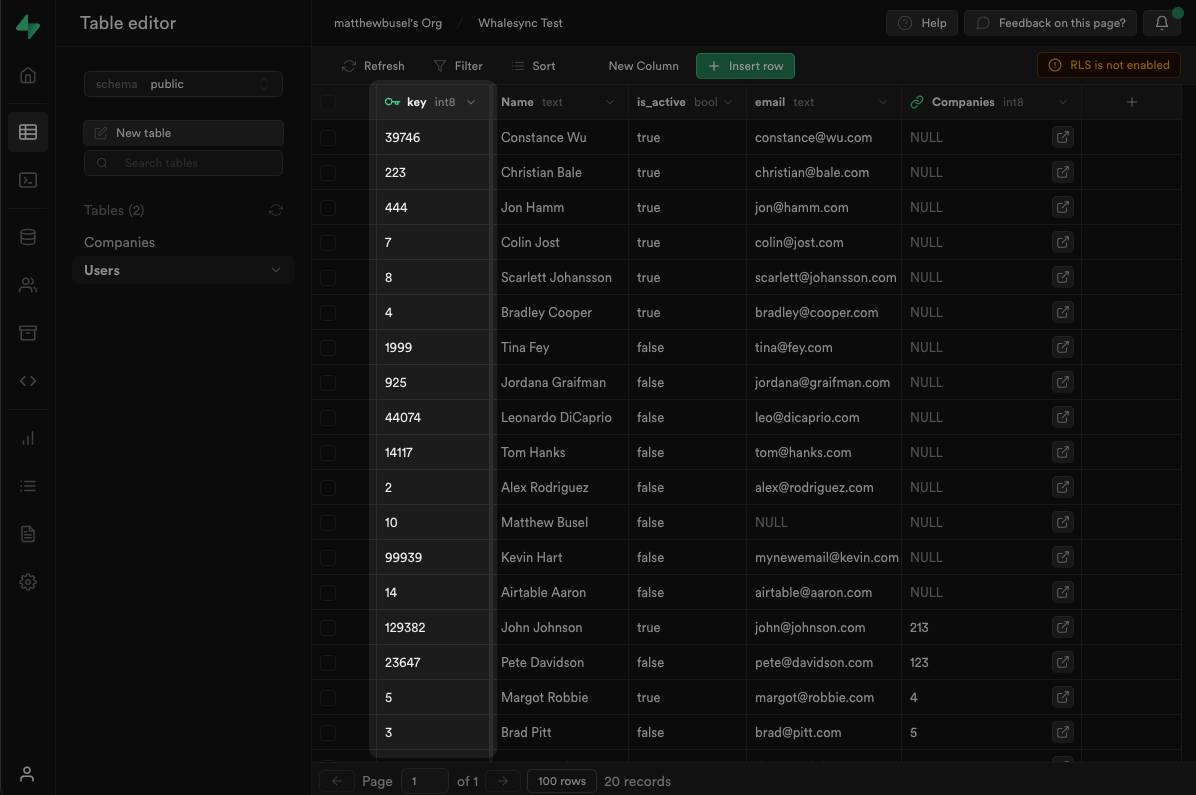Image resolution: width=1196 pixels, height=795 pixels.
Task: Open the Filter menu in toolbar
Action: tap(458, 66)
